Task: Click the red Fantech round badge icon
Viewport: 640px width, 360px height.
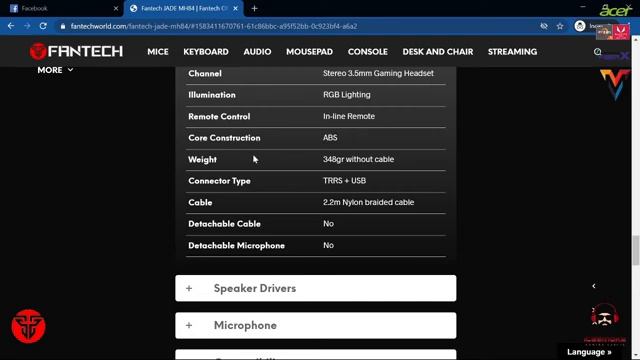Action: [28, 326]
